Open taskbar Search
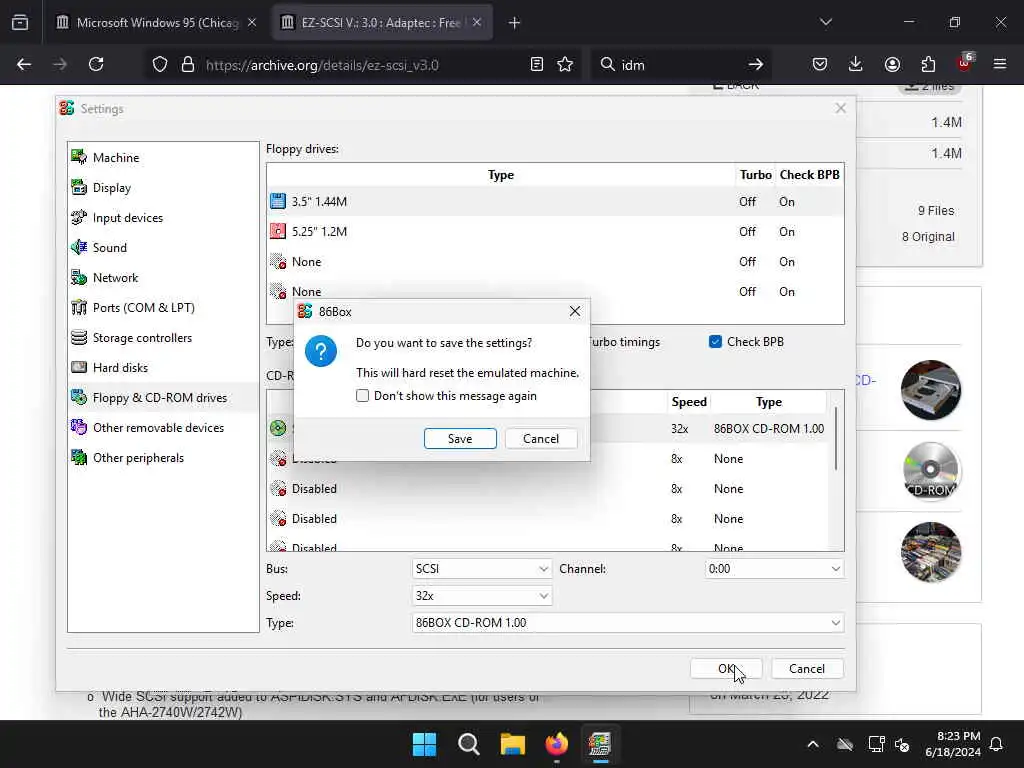The height and width of the screenshot is (768, 1024). (468, 744)
